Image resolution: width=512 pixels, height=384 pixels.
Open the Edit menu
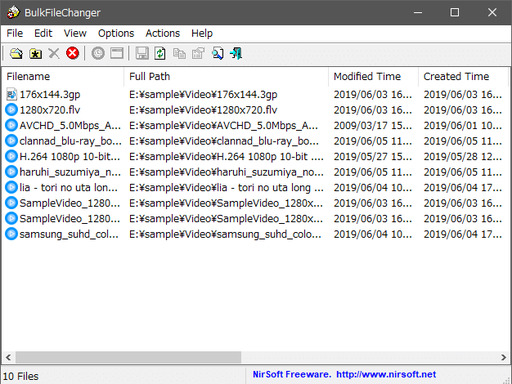click(43, 33)
